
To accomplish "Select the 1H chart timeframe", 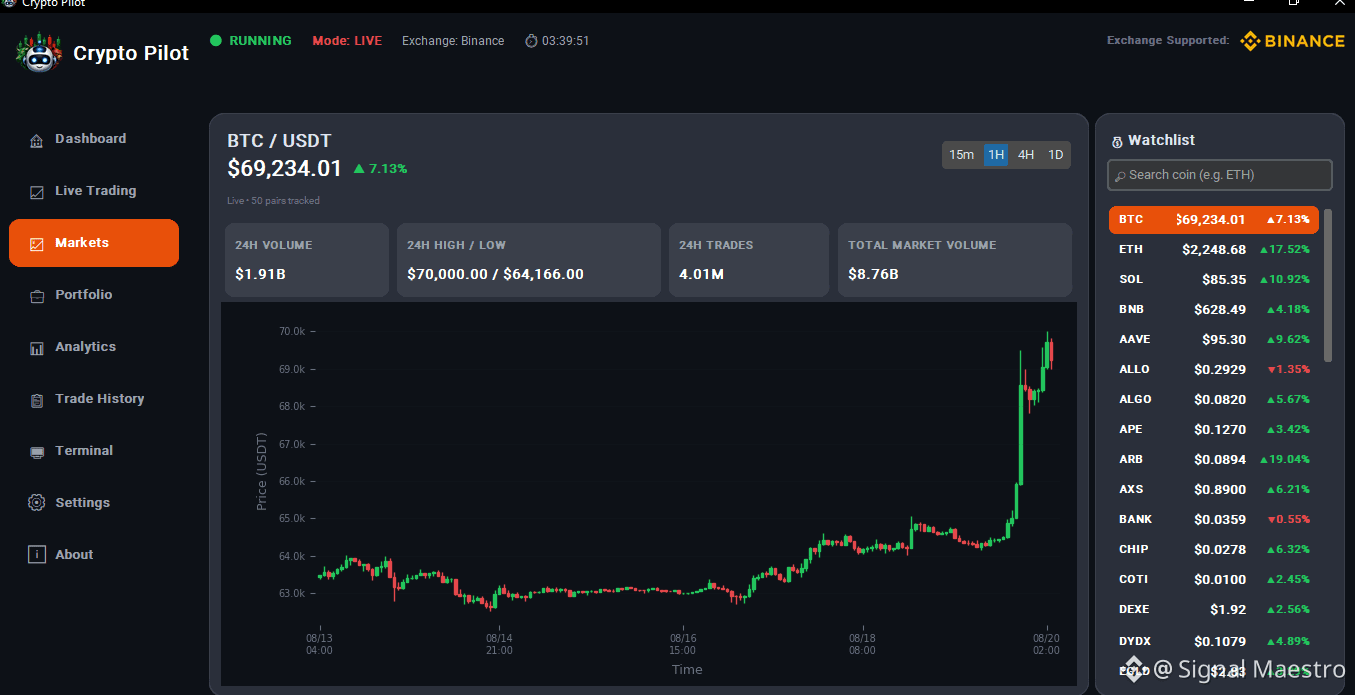I will (x=995, y=155).
